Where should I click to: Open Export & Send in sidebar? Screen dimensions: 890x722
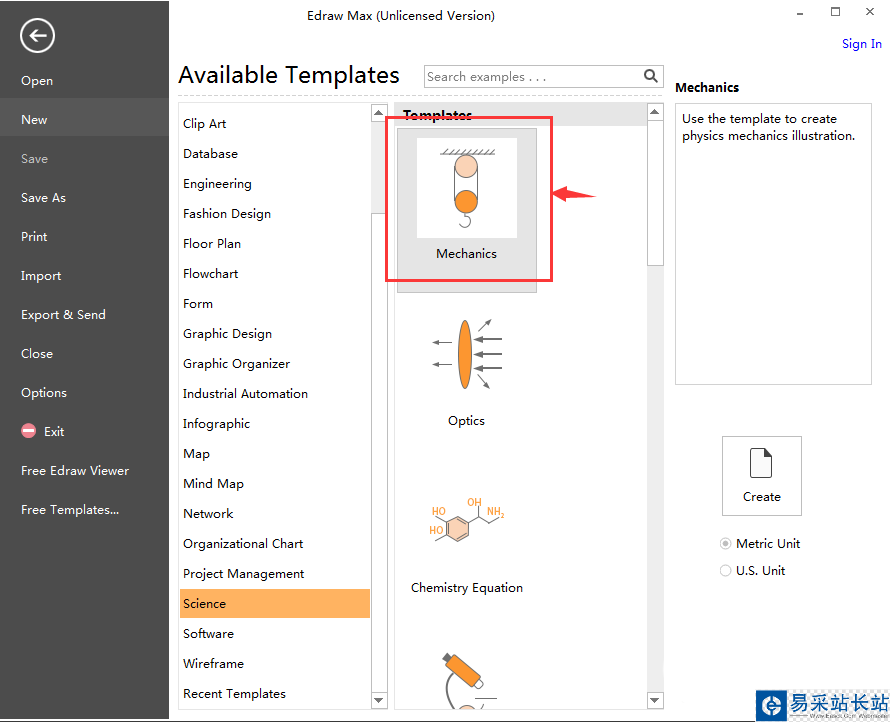point(63,315)
